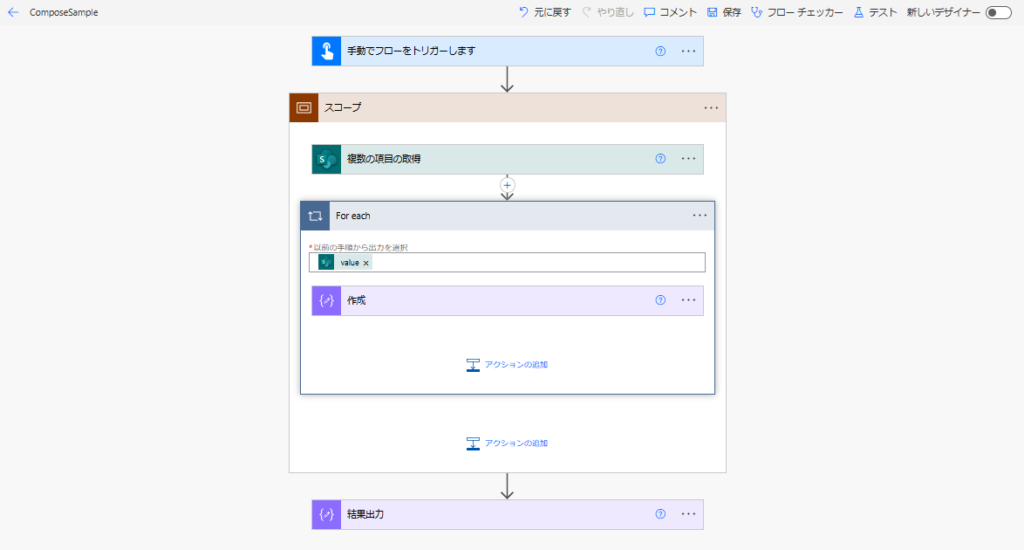Image resolution: width=1024 pixels, height=550 pixels.
Task: Open the ellipsis menu on 作成
Action: click(688, 300)
